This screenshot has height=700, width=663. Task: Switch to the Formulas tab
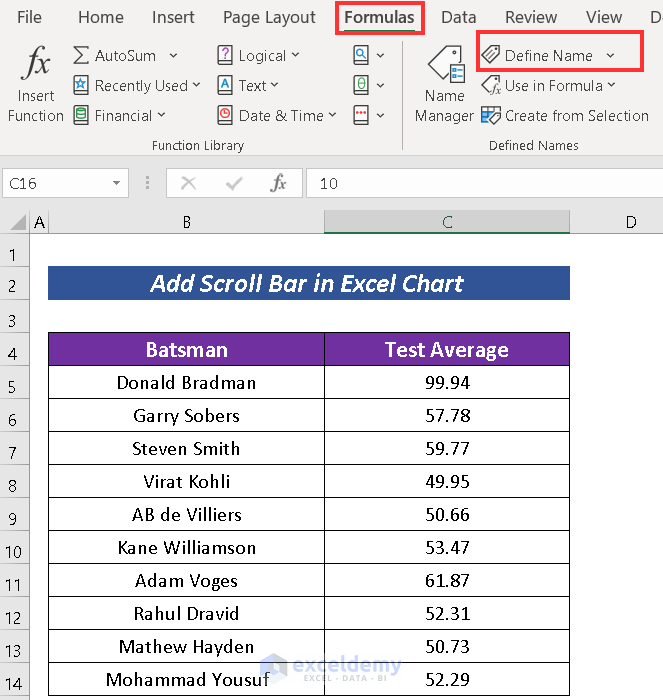point(379,17)
